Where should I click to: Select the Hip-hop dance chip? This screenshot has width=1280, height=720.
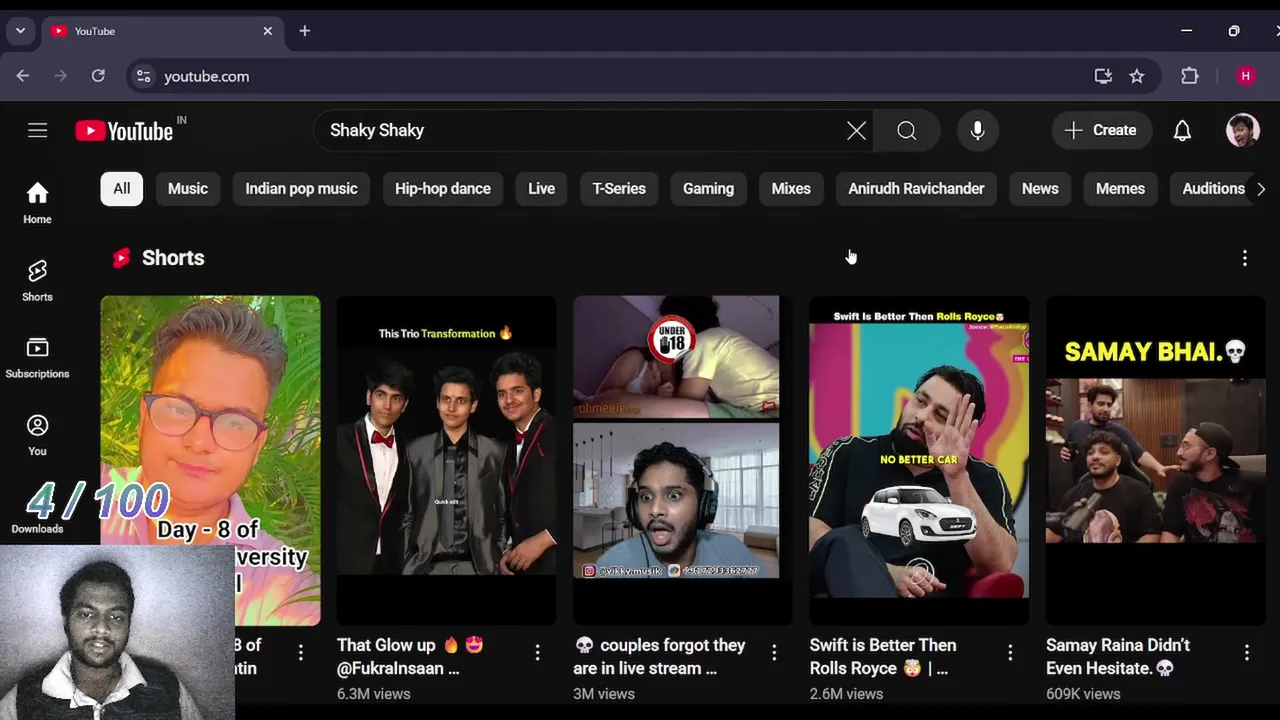tap(443, 188)
